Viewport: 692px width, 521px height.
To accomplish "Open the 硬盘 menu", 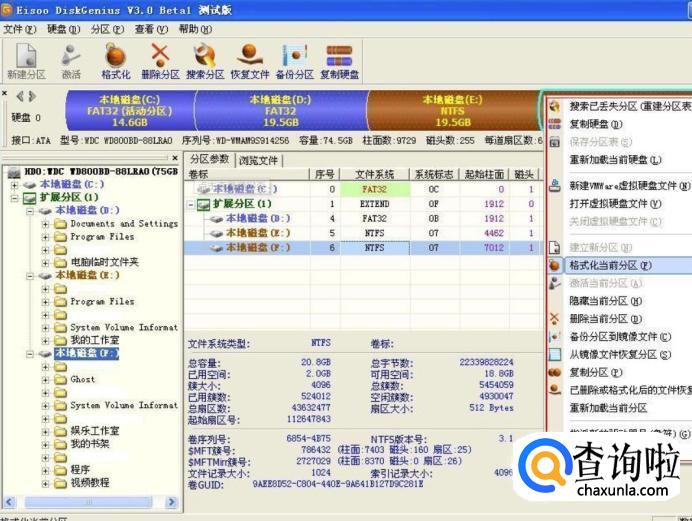I will point(64,29).
